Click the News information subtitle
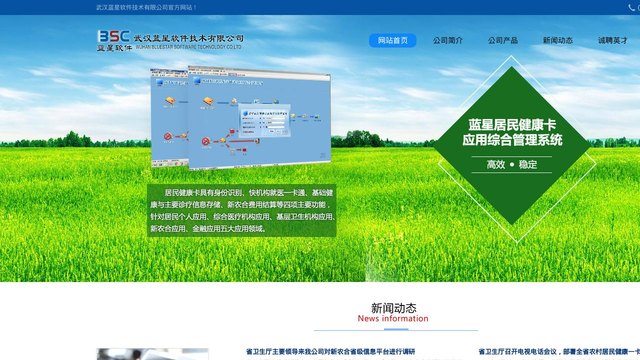The width and height of the screenshot is (640, 360). [x=393, y=318]
